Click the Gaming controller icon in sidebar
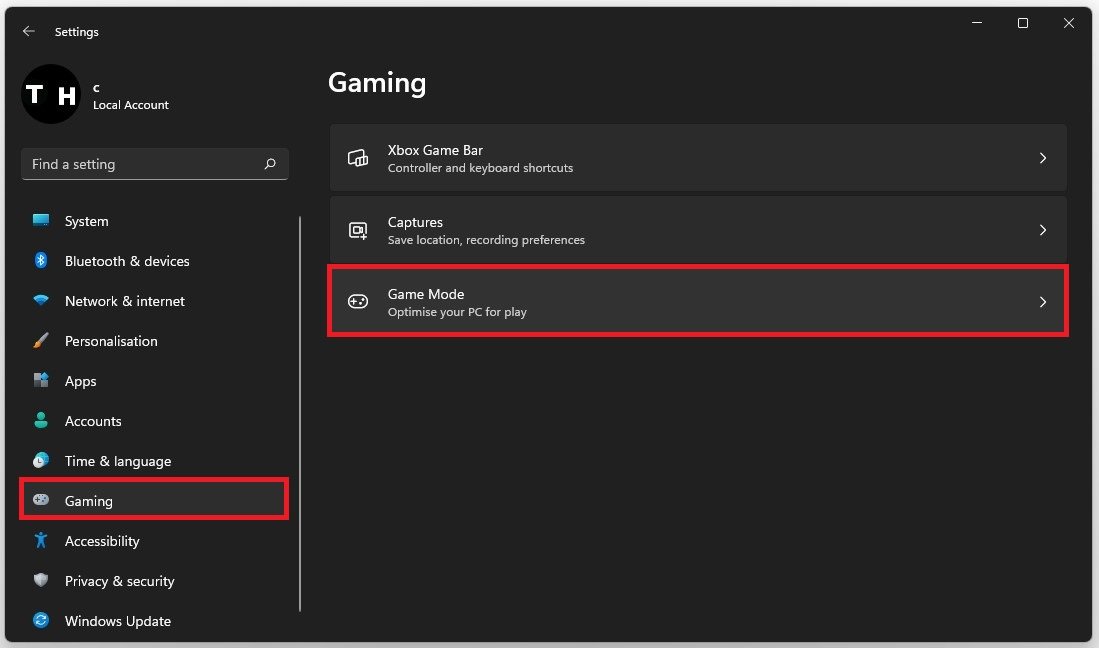The image size is (1099, 648). coord(41,499)
